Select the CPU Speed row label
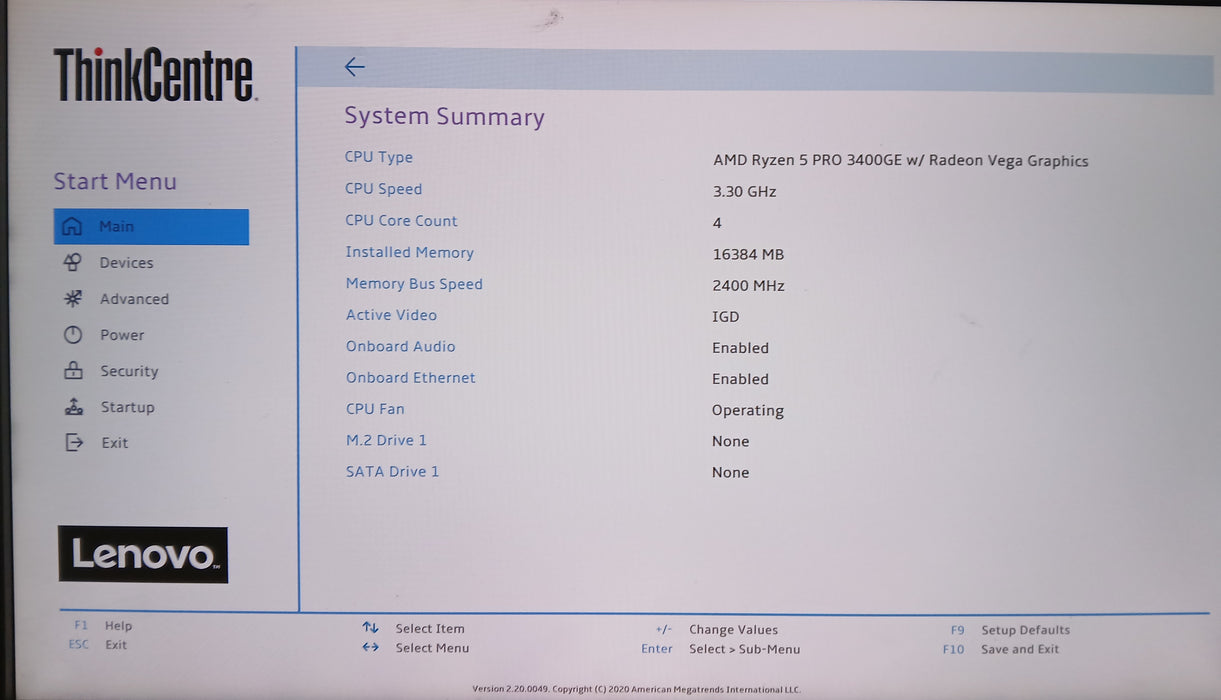The image size is (1221, 700). click(384, 189)
